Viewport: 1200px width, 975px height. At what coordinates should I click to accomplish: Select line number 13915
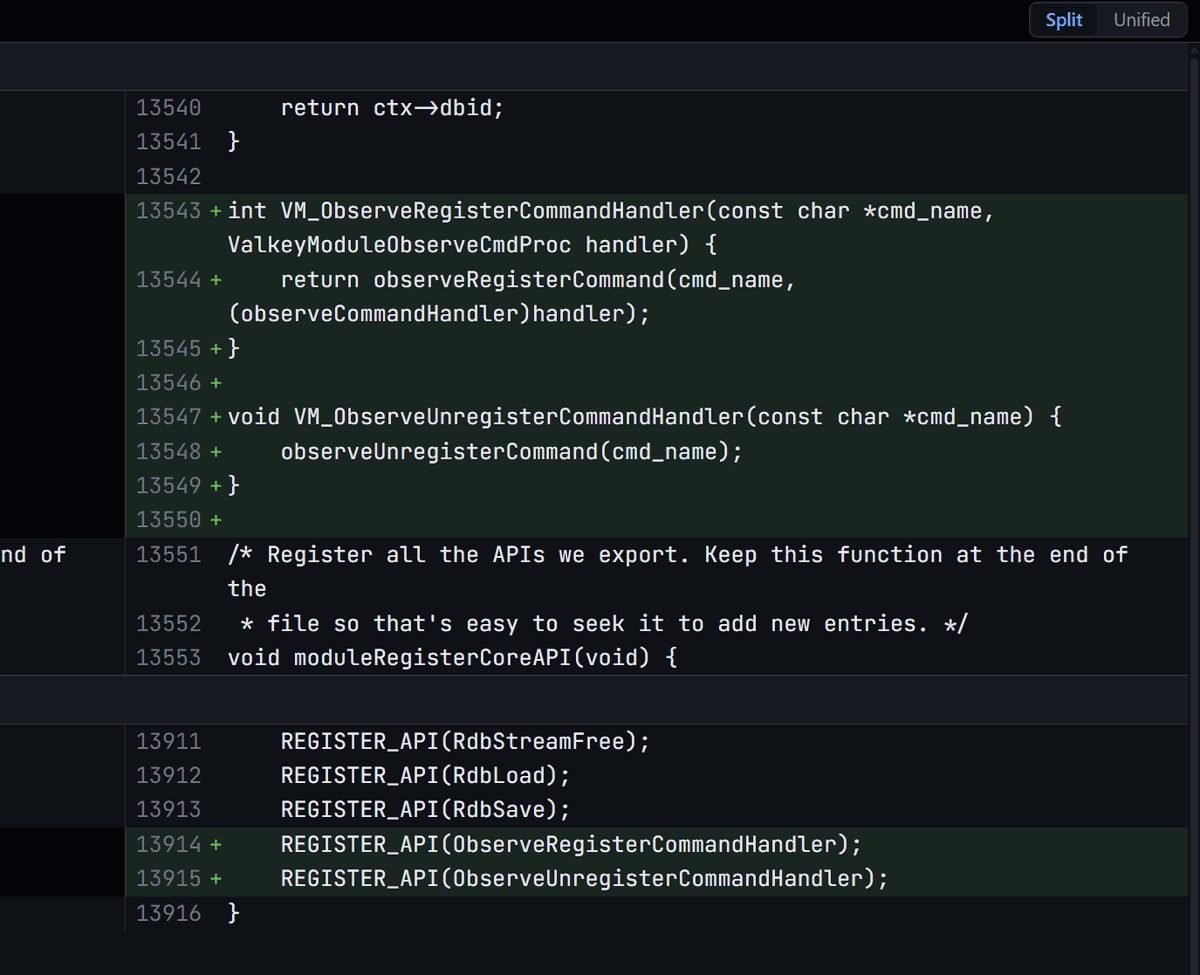(x=168, y=879)
